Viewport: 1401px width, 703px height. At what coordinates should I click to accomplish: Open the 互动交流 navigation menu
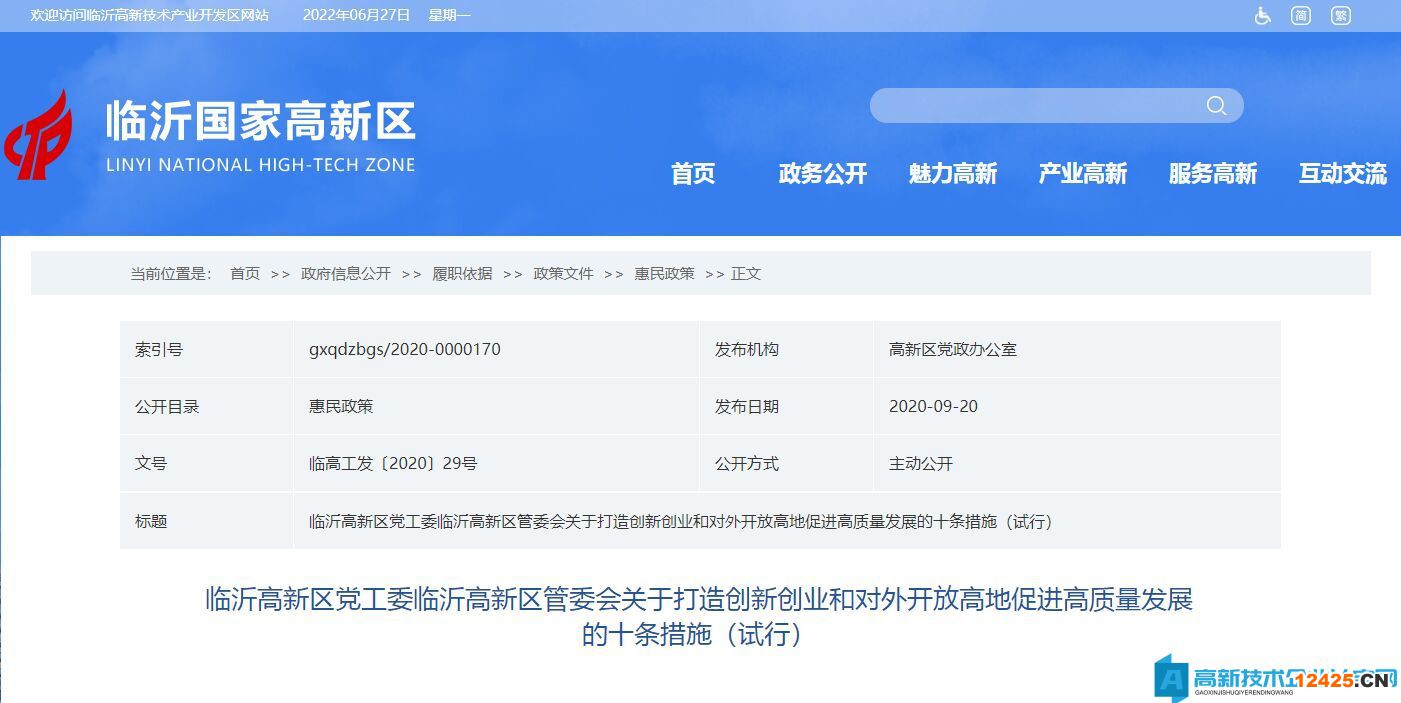click(1342, 173)
